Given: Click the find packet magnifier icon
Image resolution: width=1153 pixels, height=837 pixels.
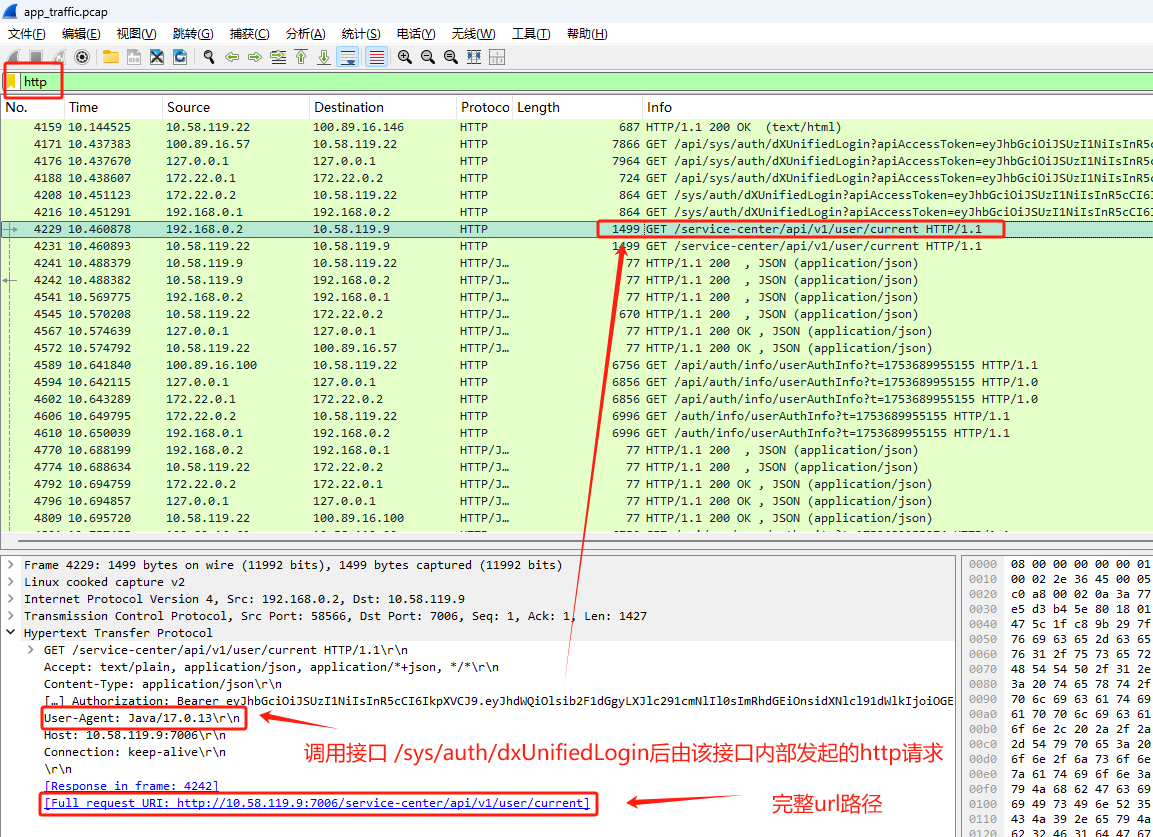Looking at the screenshot, I should click(209, 57).
